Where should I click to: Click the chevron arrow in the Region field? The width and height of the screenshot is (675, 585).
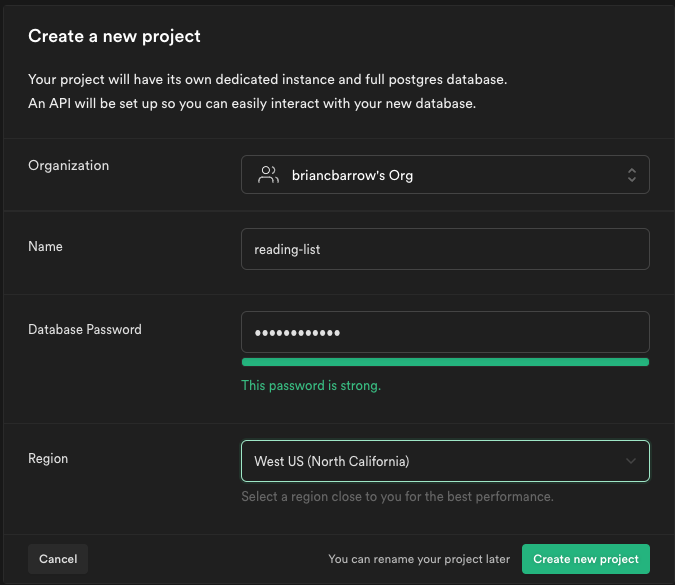click(631, 461)
